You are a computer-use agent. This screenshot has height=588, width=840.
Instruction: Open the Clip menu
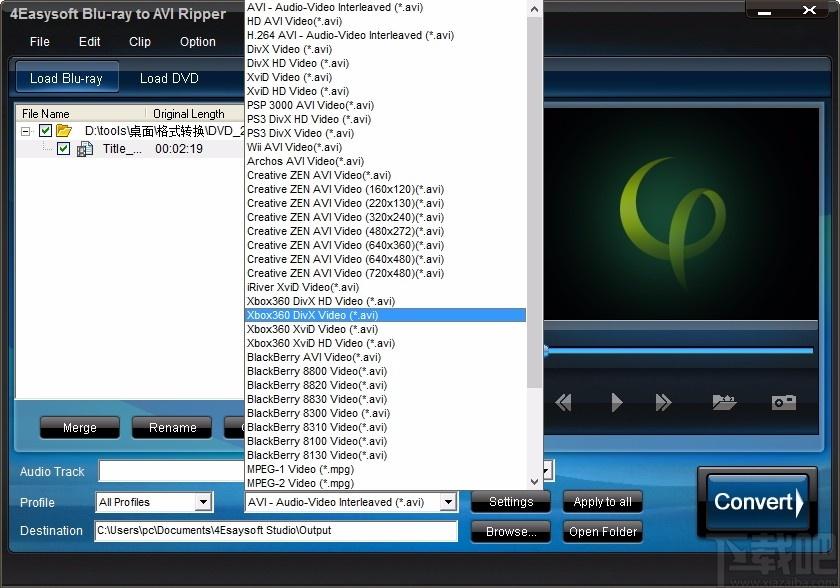click(140, 42)
